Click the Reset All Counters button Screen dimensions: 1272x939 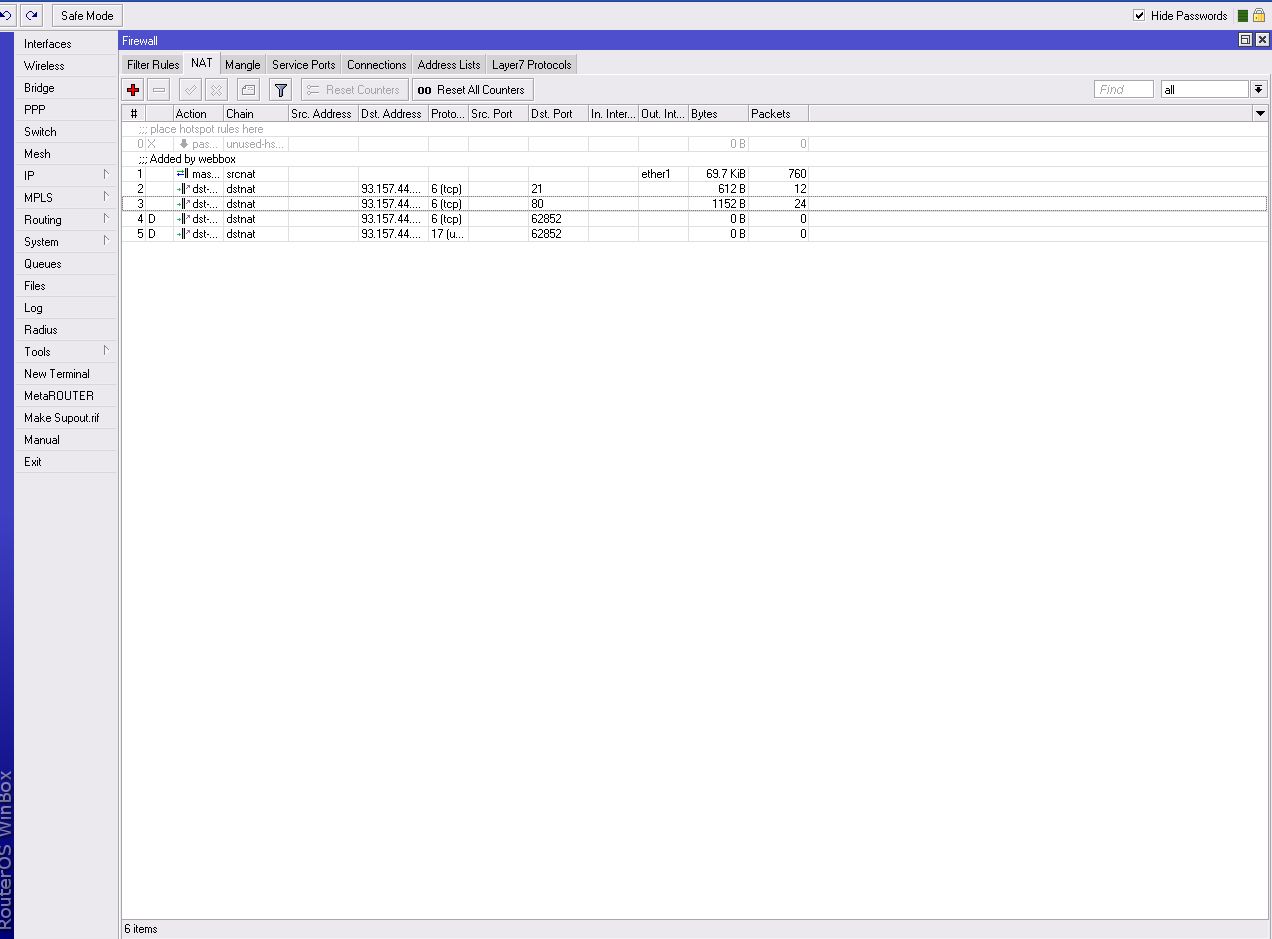click(472, 90)
